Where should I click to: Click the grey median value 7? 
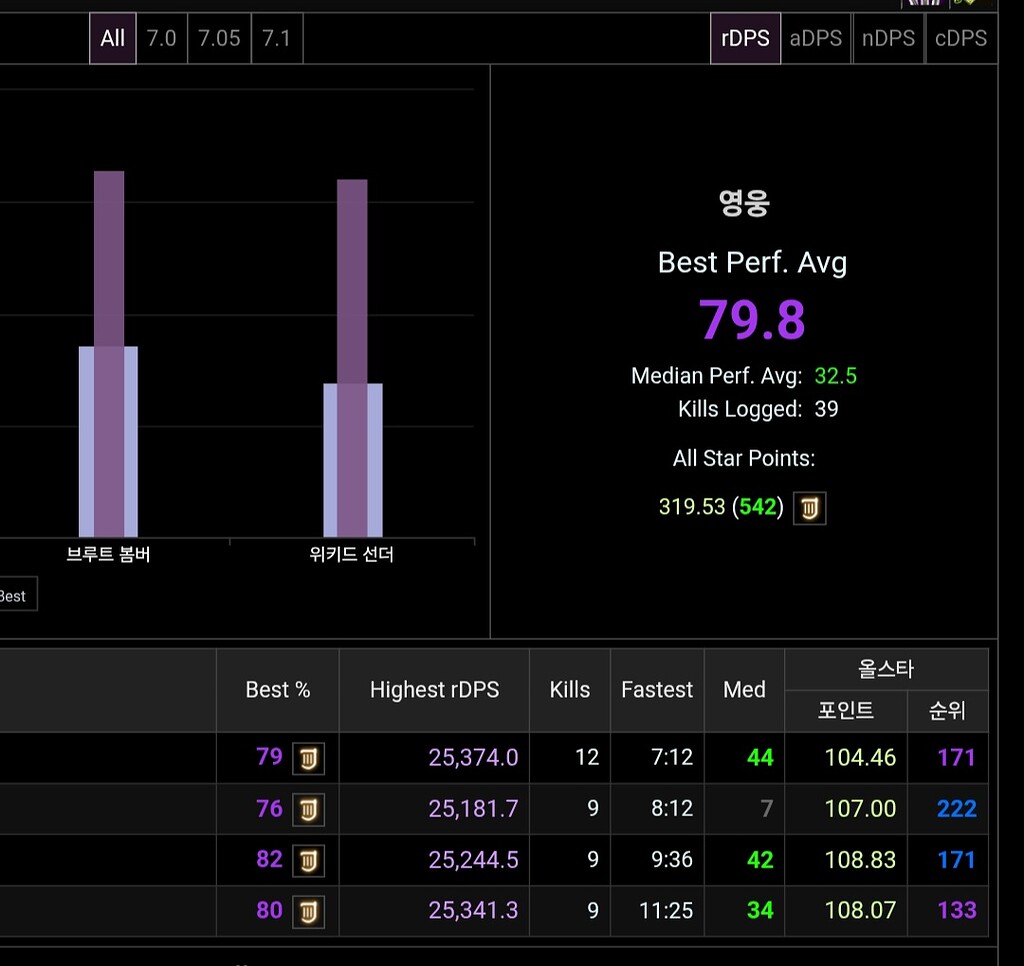point(767,809)
